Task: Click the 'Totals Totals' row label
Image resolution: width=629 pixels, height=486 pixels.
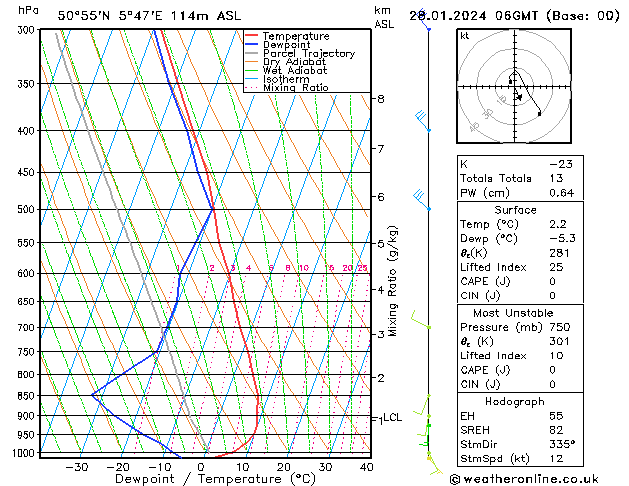Action: coord(495,178)
